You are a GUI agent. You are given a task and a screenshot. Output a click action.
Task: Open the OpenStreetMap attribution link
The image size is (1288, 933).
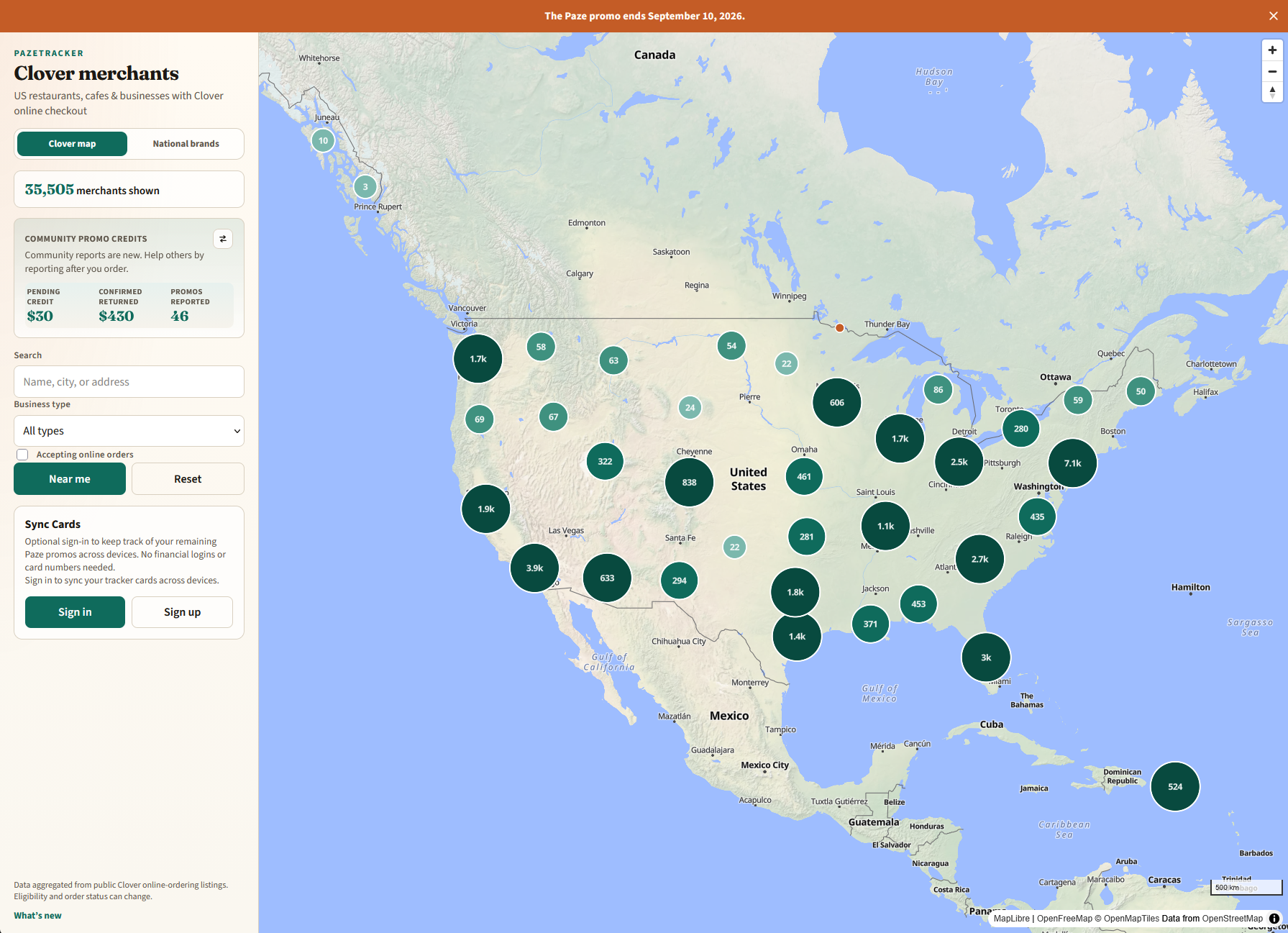1232,919
